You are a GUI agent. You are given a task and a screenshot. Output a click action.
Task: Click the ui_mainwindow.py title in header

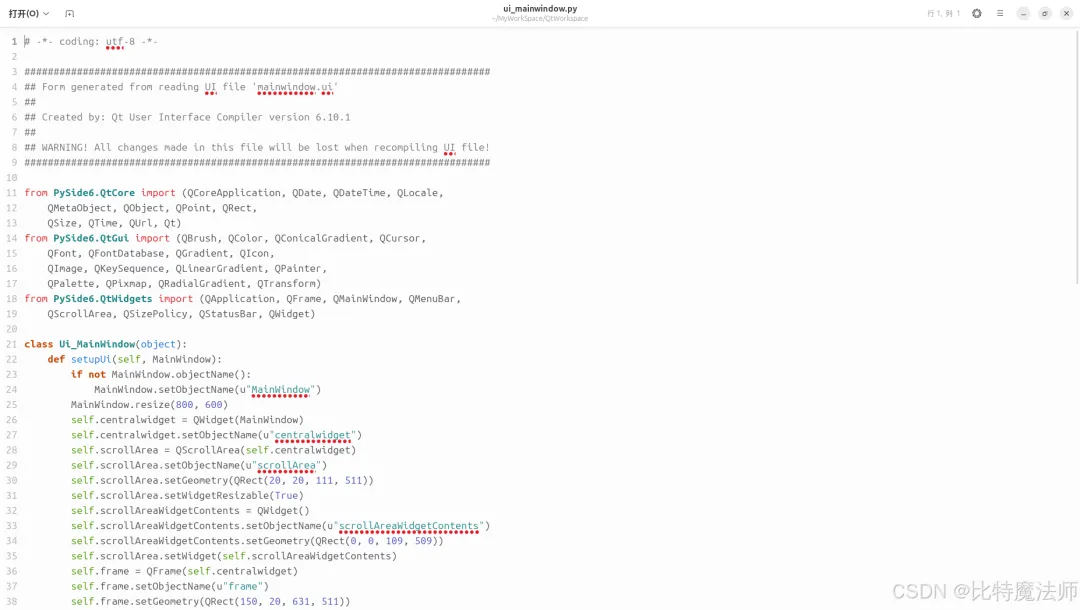point(540,9)
